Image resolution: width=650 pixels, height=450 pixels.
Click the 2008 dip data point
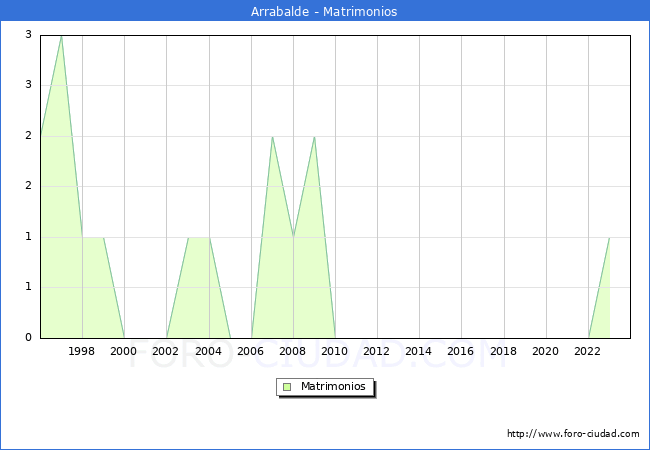click(x=293, y=237)
